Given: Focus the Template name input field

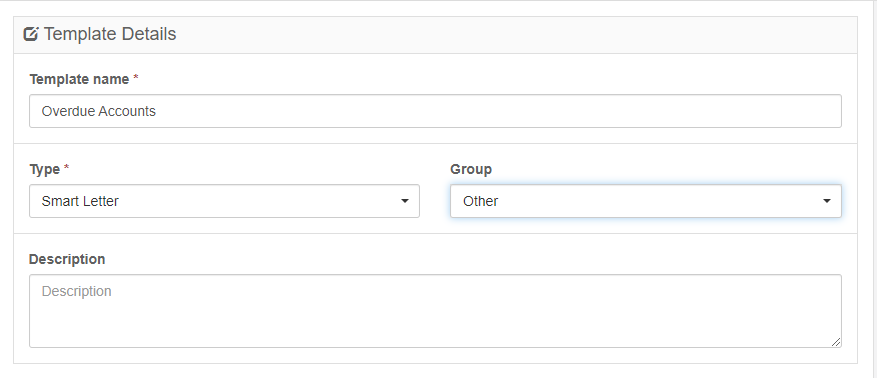Looking at the screenshot, I should 435,111.
